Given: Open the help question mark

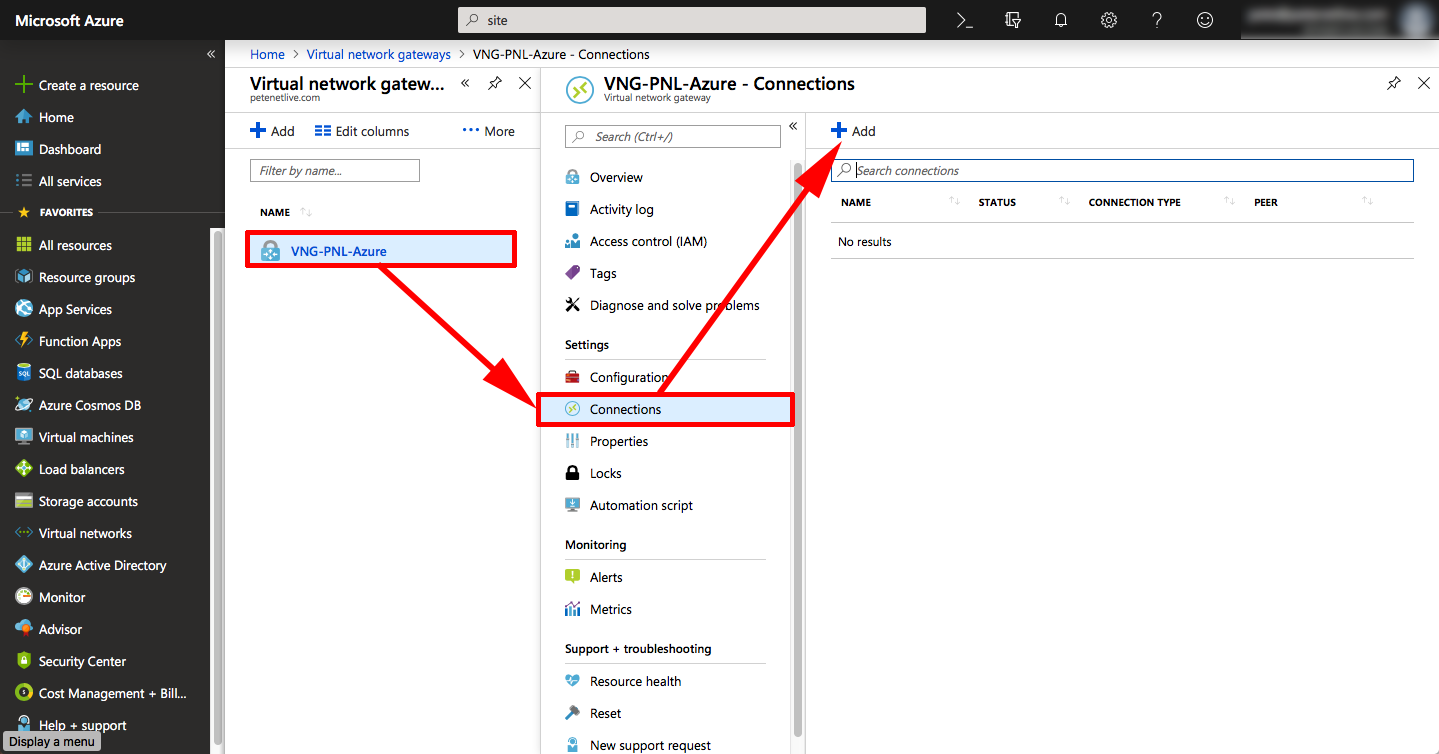Looking at the screenshot, I should (x=1157, y=20).
